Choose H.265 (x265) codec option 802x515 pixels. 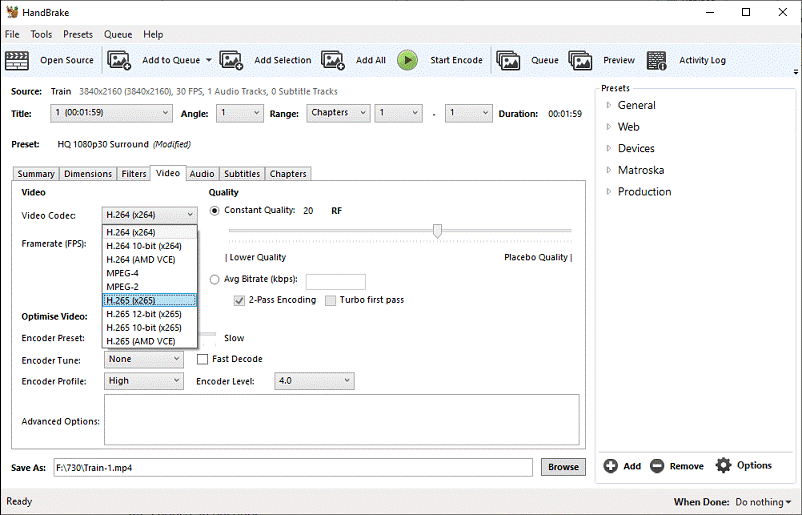tap(150, 300)
